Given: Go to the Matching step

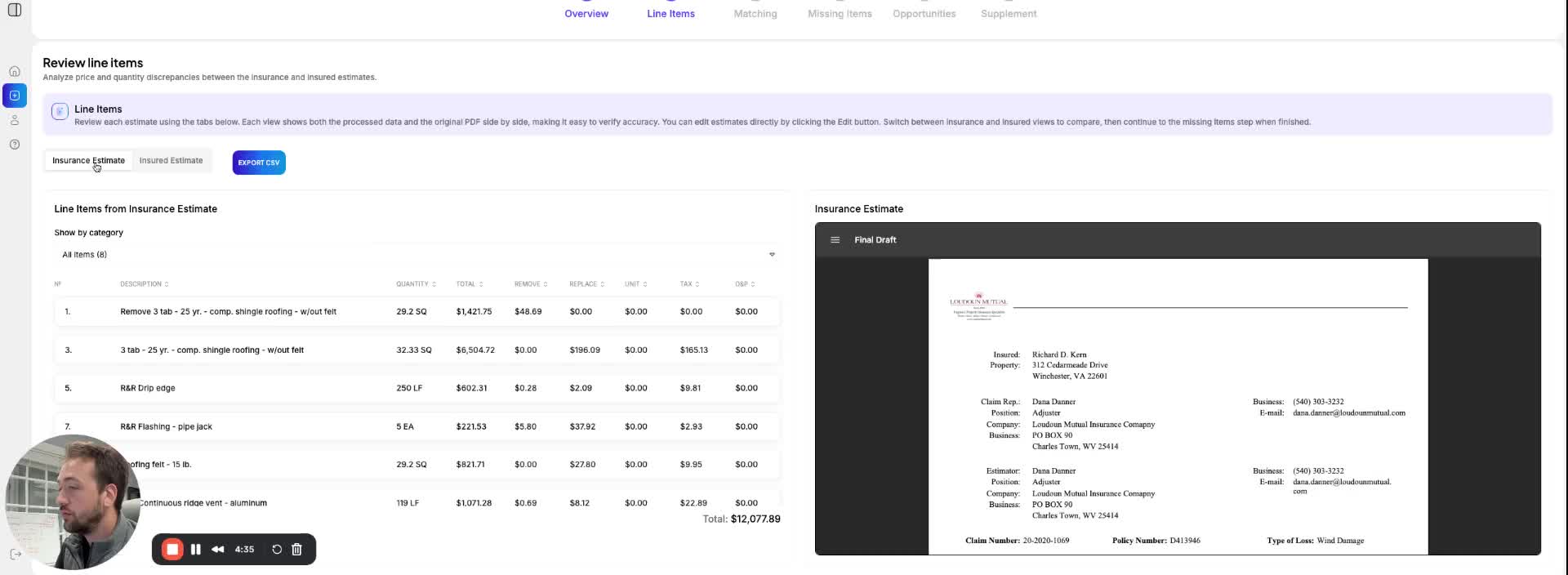Looking at the screenshot, I should [x=755, y=14].
